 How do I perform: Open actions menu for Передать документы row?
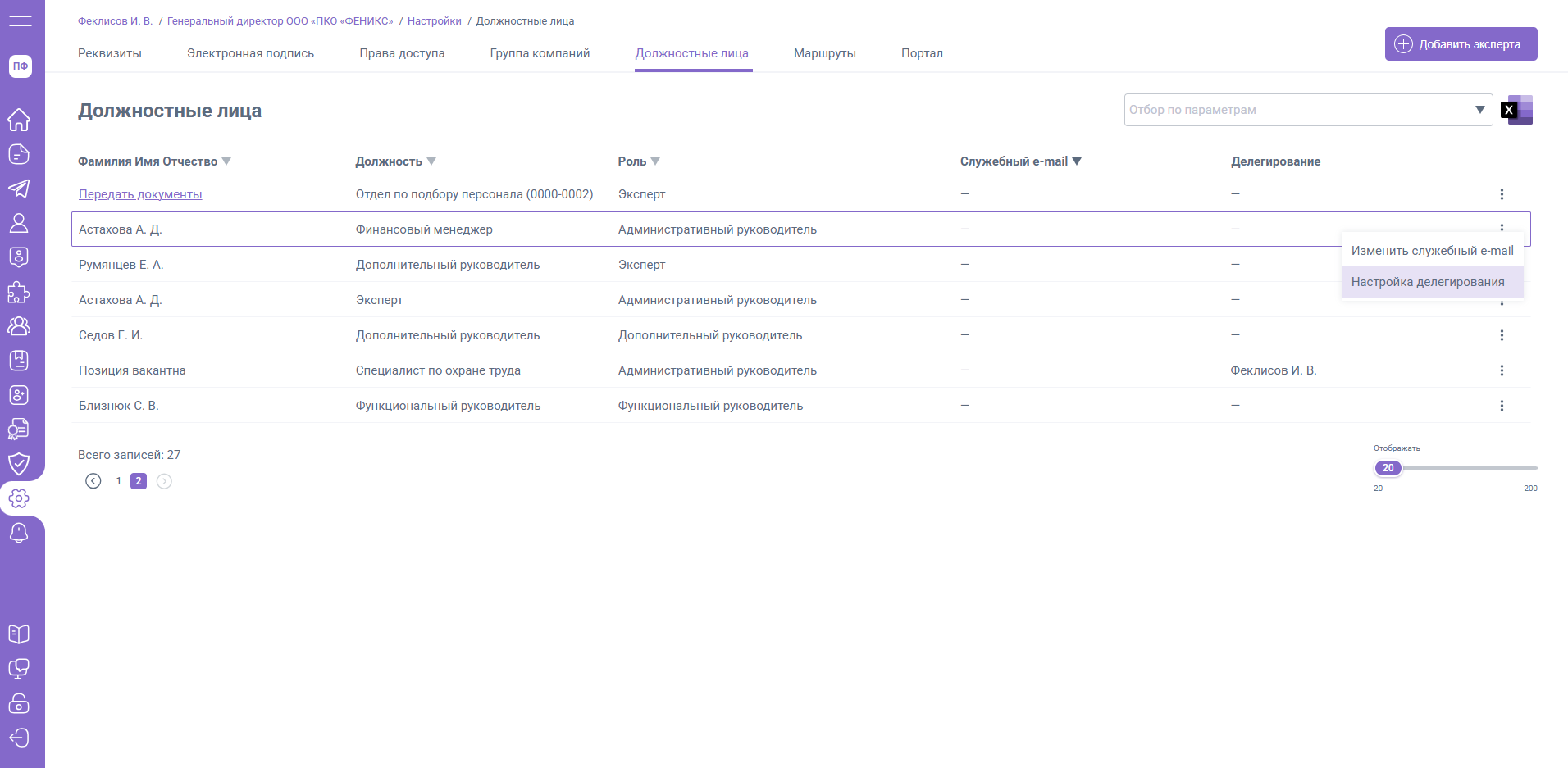tap(1502, 194)
